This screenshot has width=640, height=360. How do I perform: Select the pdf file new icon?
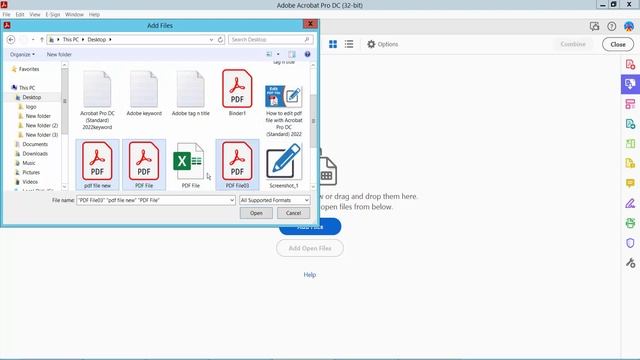tap(97, 161)
